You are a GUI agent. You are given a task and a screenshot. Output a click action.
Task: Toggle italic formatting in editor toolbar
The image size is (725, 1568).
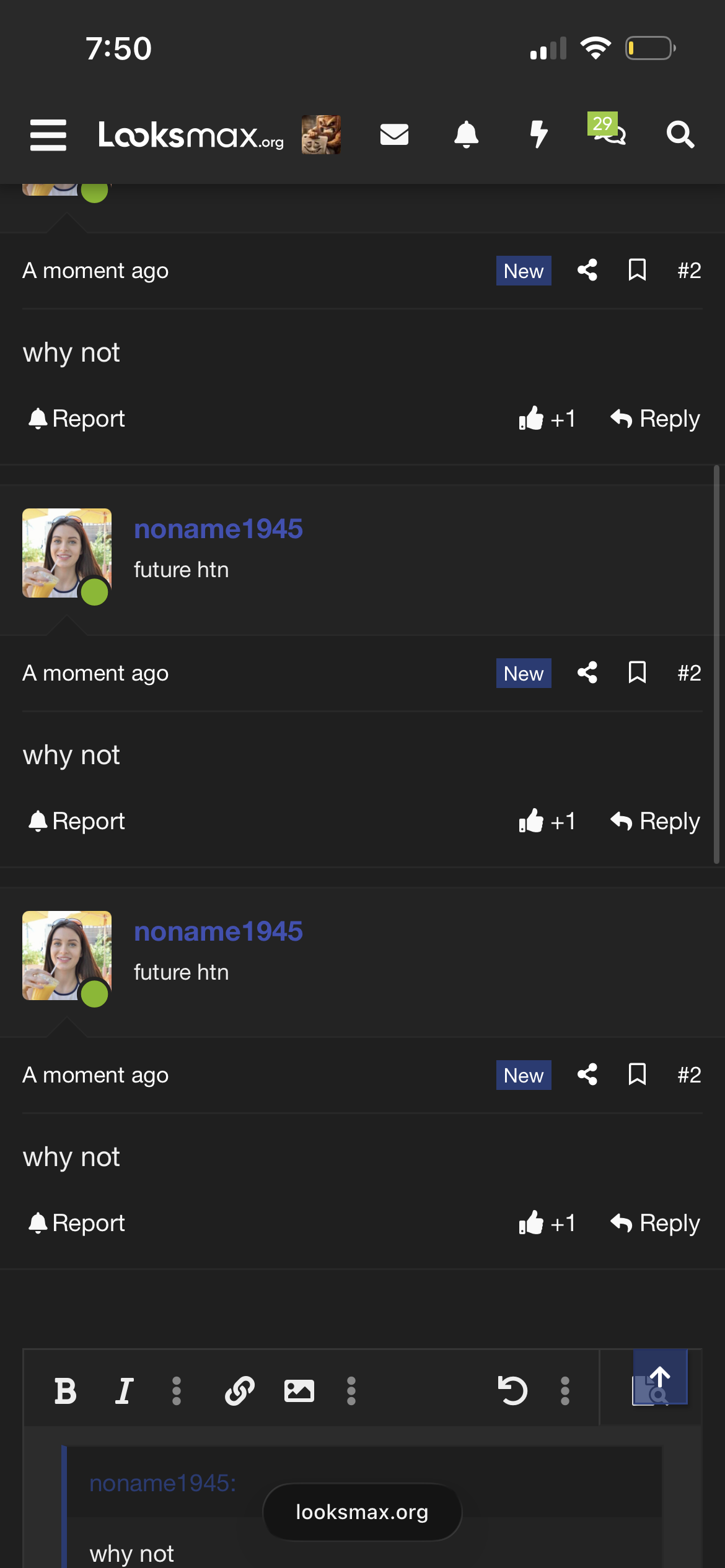[x=124, y=1391]
